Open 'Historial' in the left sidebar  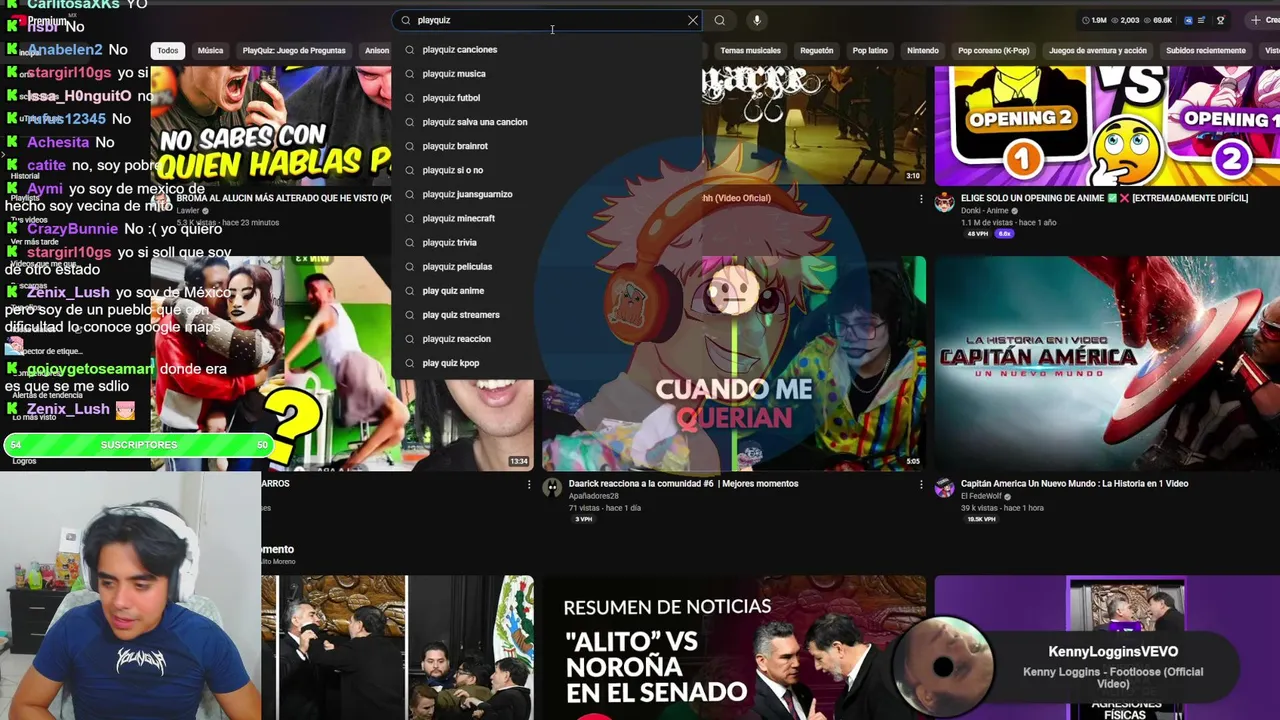tap(25, 176)
